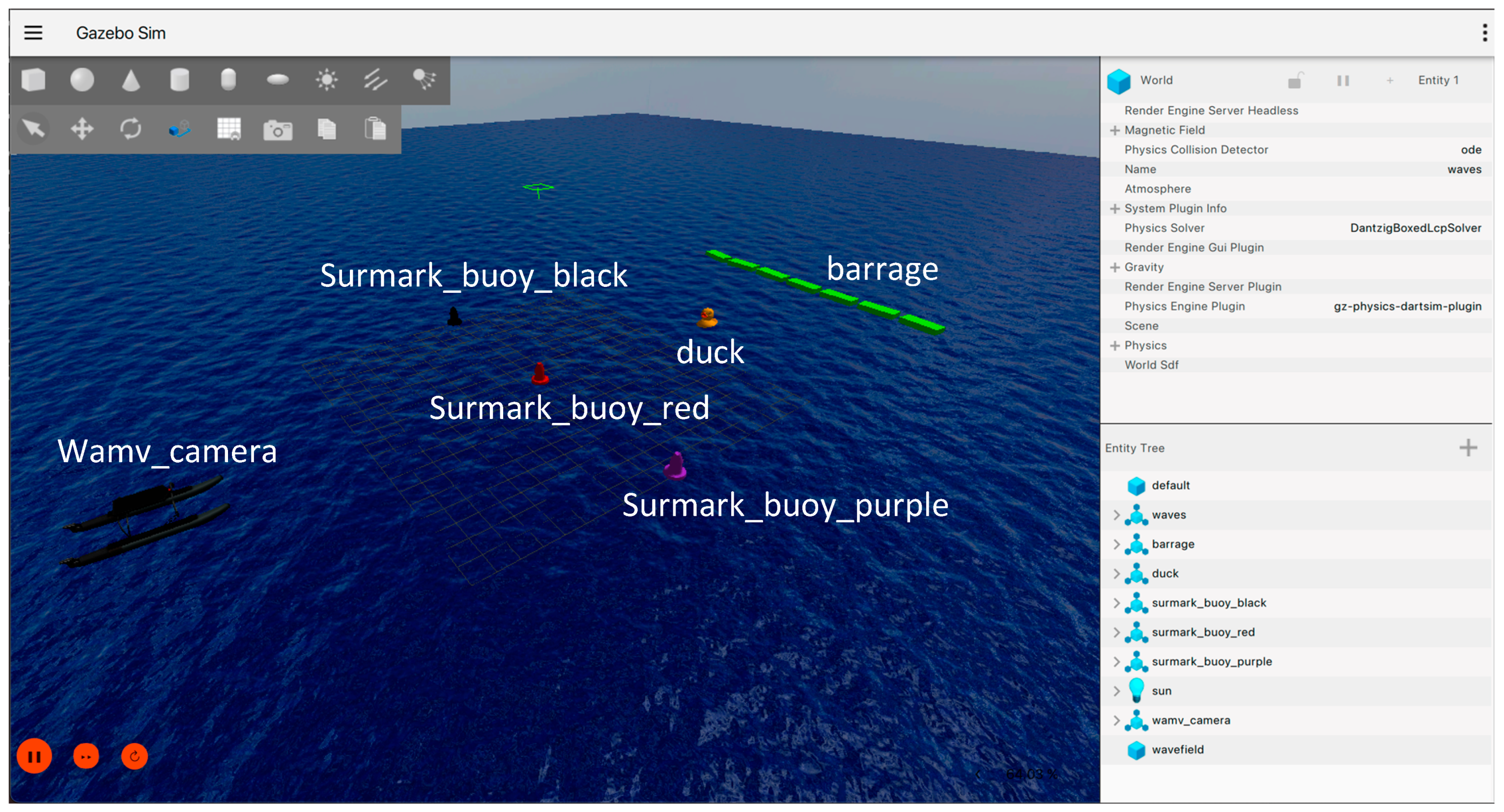Open the hamburger menu
This screenshot has height=812, width=1504.
click(33, 33)
